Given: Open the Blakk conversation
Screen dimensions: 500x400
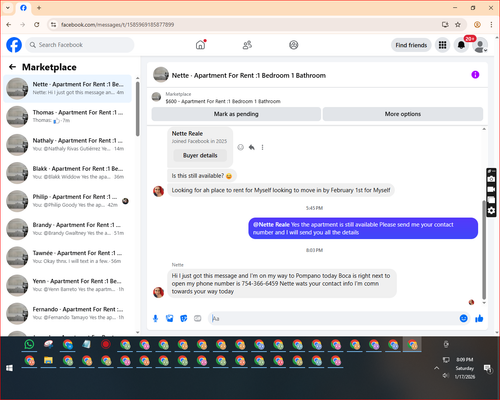Looking at the screenshot, I should tap(68, 173).
